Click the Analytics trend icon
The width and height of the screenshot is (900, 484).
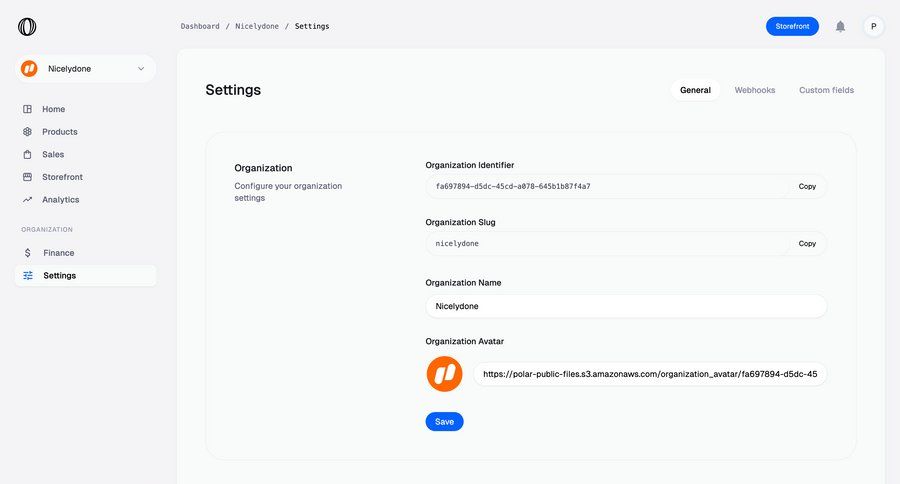(28, 200)
